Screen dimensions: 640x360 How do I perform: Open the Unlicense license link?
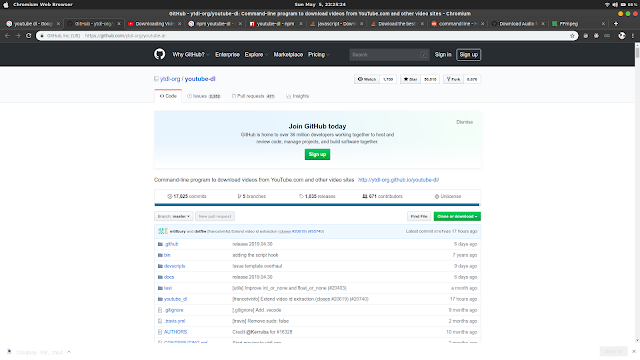point(448,196)
